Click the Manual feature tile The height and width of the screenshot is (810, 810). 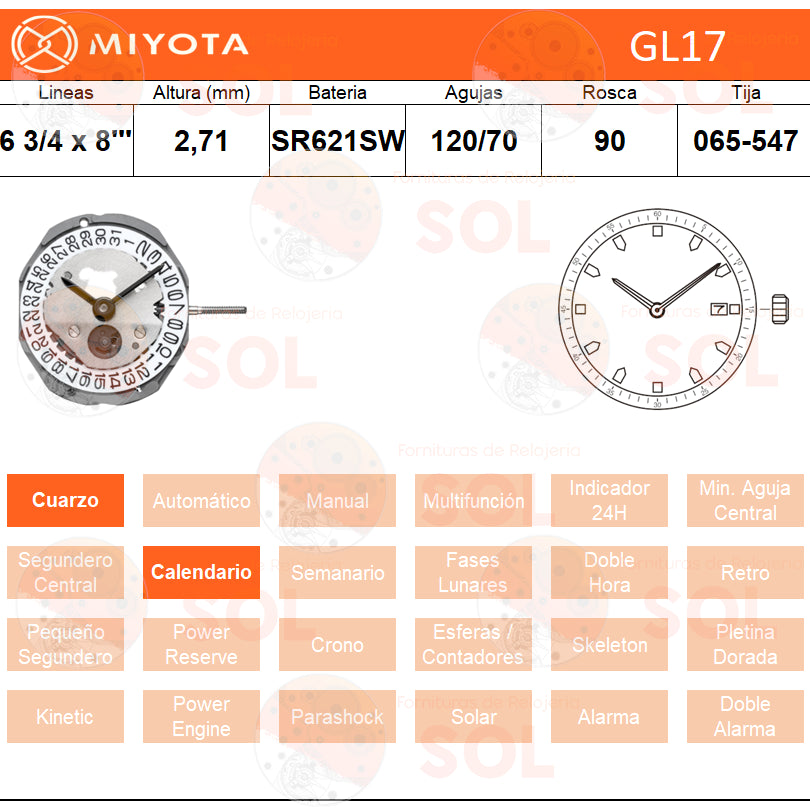pos(337,500)
